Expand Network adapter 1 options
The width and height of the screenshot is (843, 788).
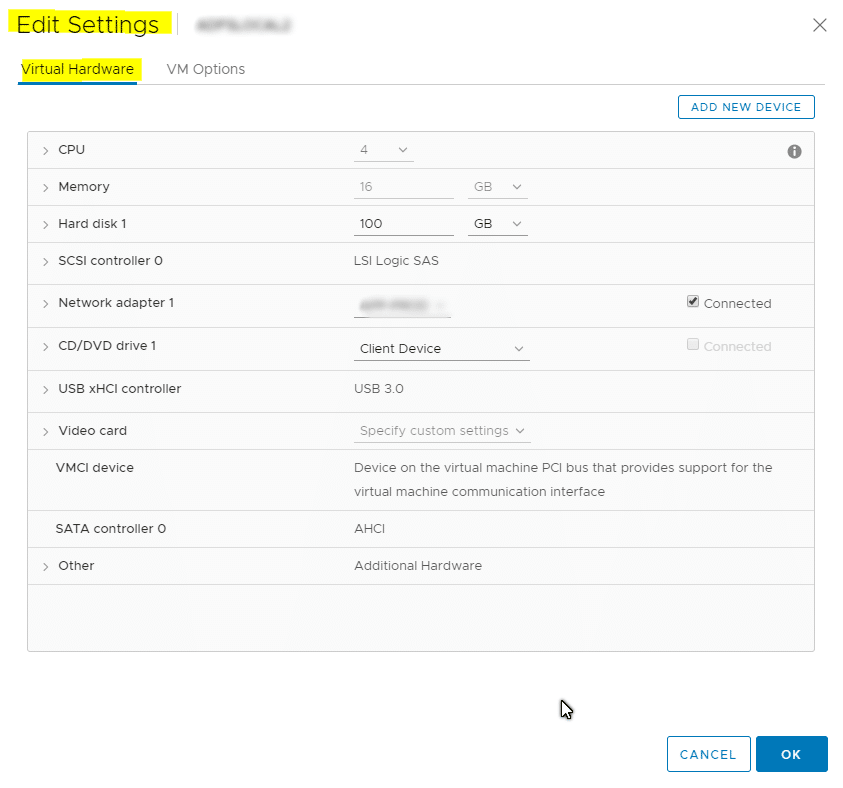coord(45,303)
